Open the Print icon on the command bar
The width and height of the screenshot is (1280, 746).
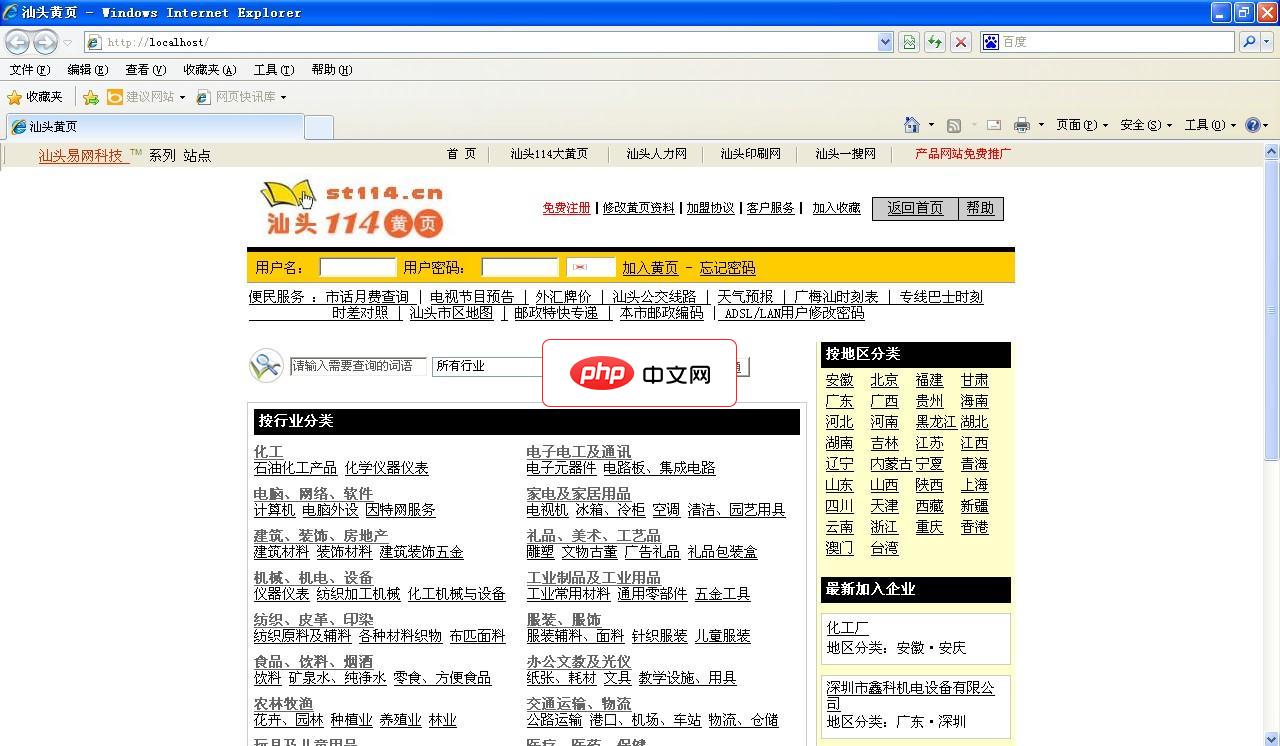click(1022, 124)
